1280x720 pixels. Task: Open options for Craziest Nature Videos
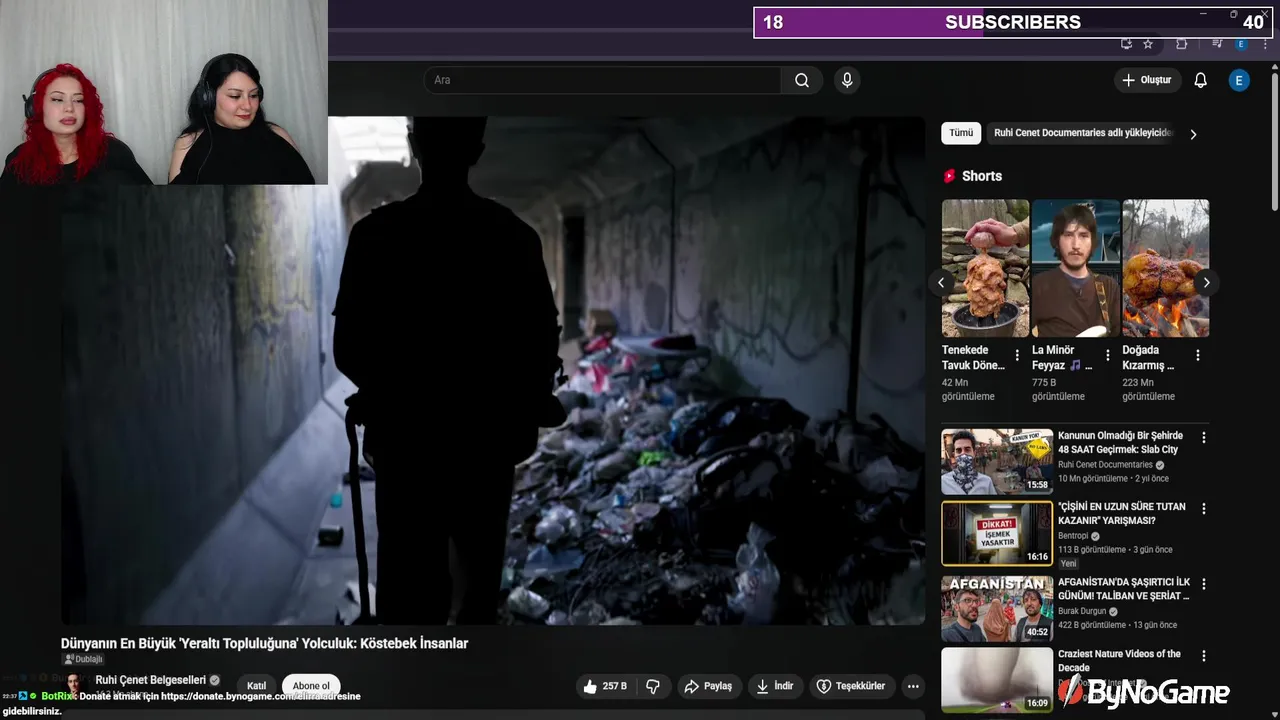[x=1204, y=656]
